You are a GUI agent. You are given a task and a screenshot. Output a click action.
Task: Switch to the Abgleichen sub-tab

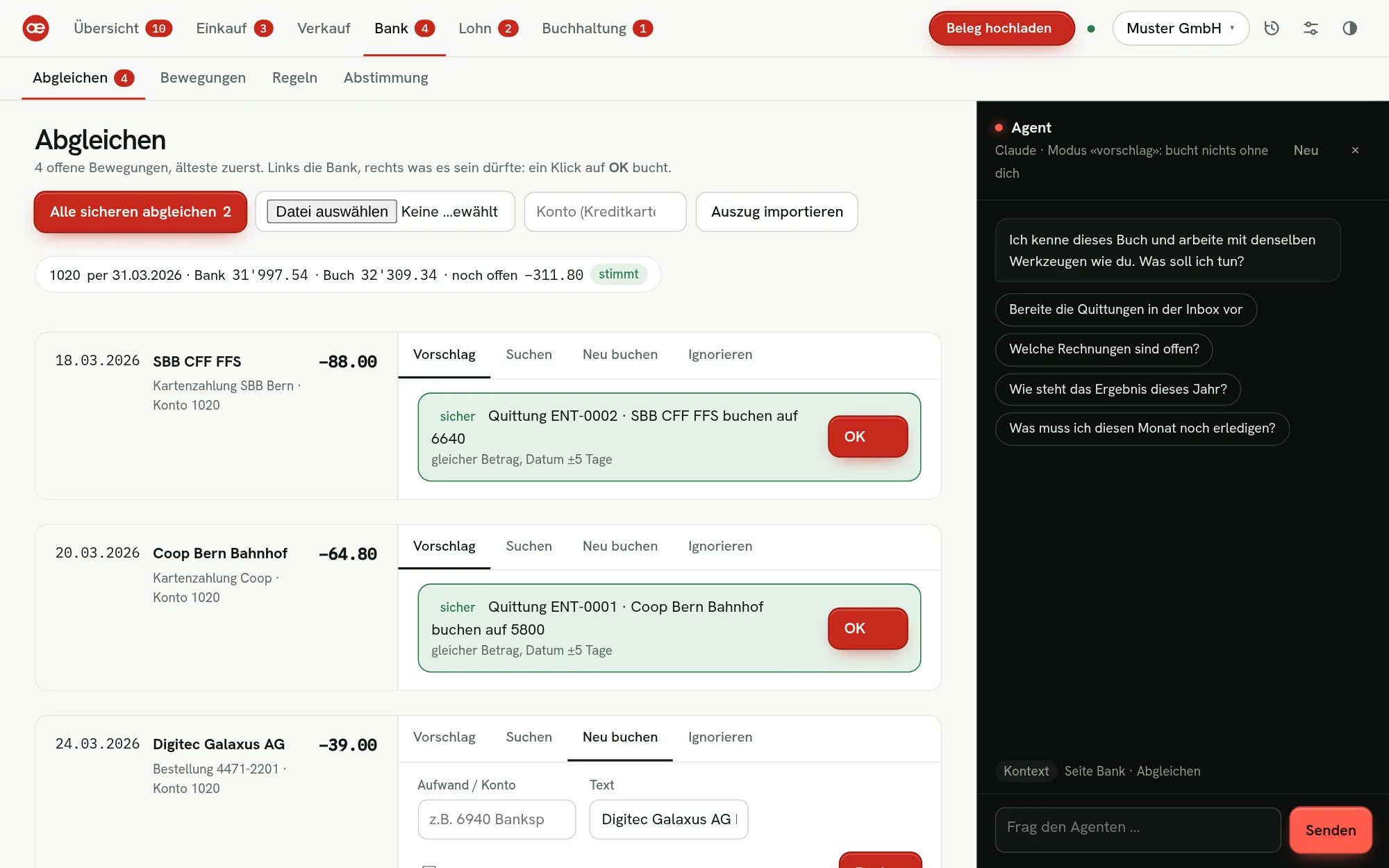point(83,78)
